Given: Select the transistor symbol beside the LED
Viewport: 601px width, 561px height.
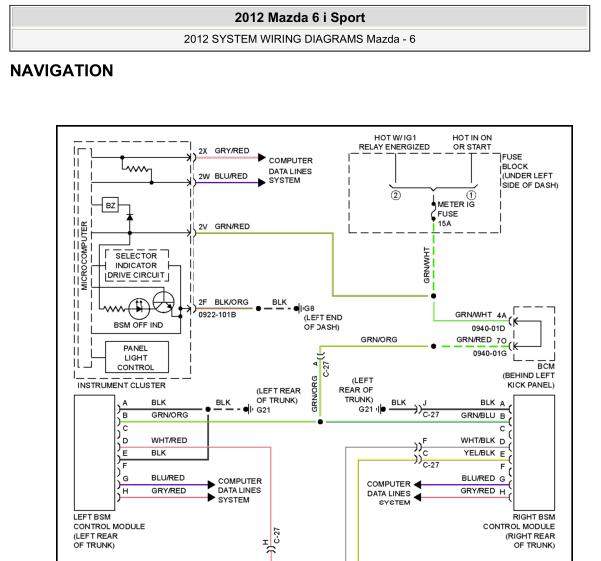Looking at the screenshot, I should point(164,302).
